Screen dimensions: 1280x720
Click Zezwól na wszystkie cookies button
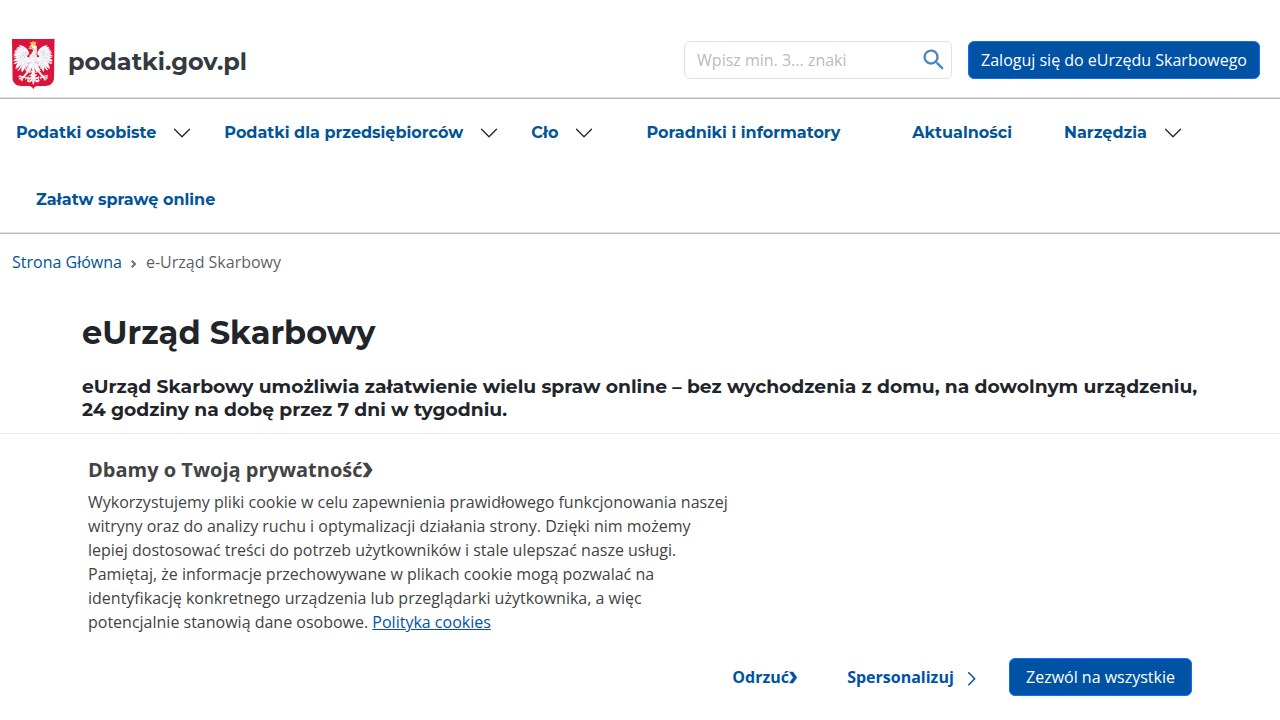[1100, 677]
